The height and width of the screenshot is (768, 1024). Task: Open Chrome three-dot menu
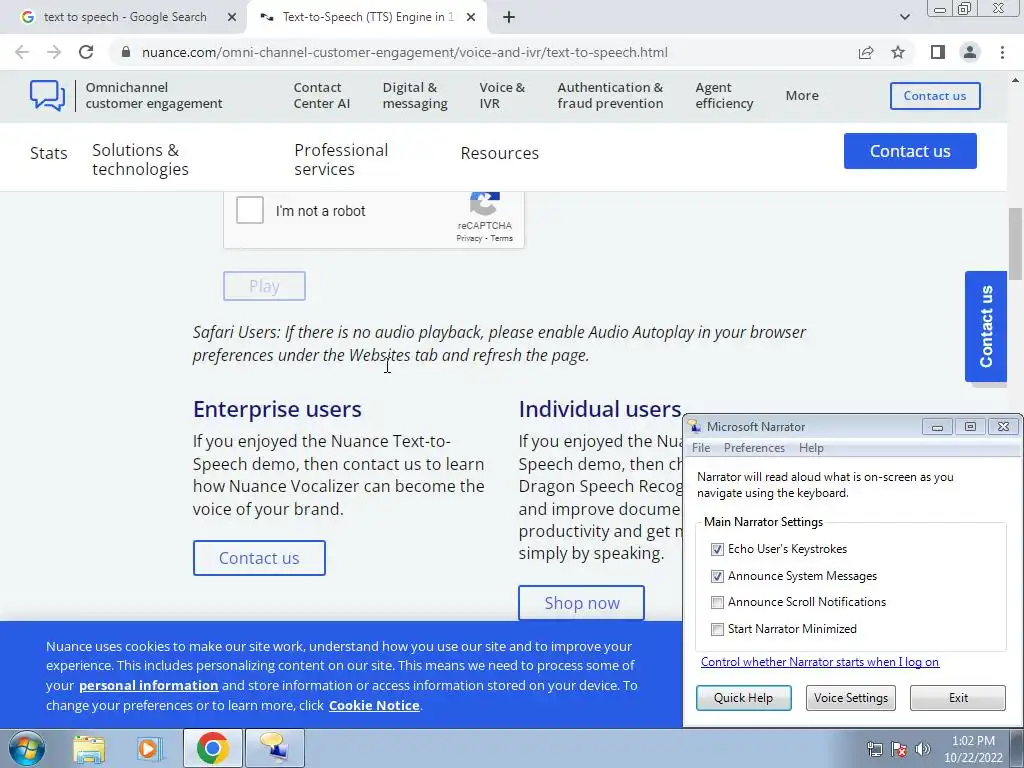point(1002,52)
